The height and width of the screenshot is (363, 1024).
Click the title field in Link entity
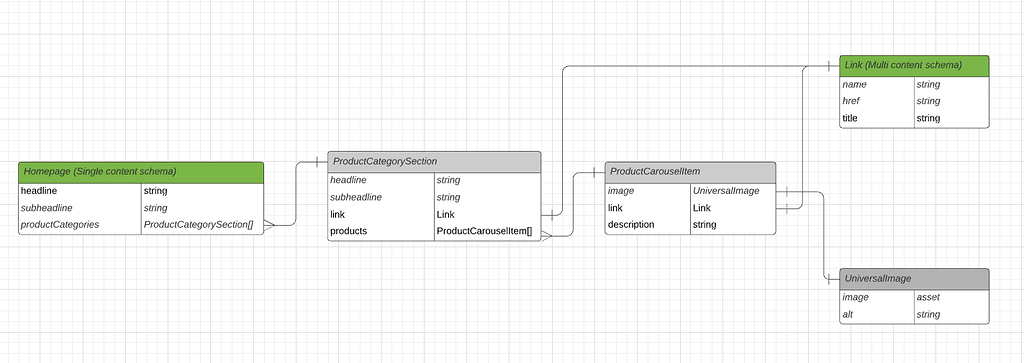pos(876,118)
